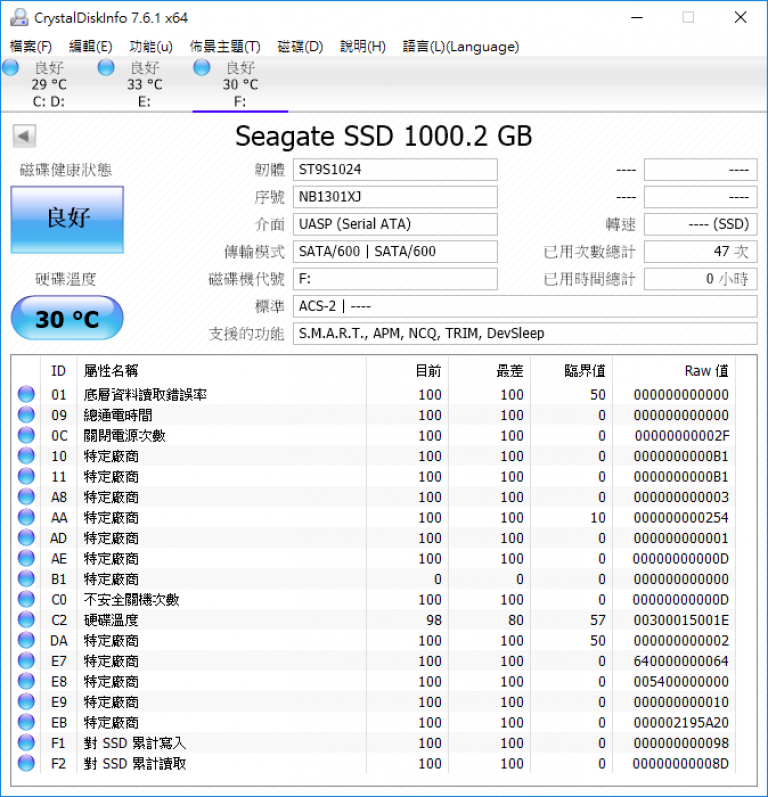This screenshot has width=768, height=797.
Task: Click the previous disk arrow button
Action: pos(24,136)
